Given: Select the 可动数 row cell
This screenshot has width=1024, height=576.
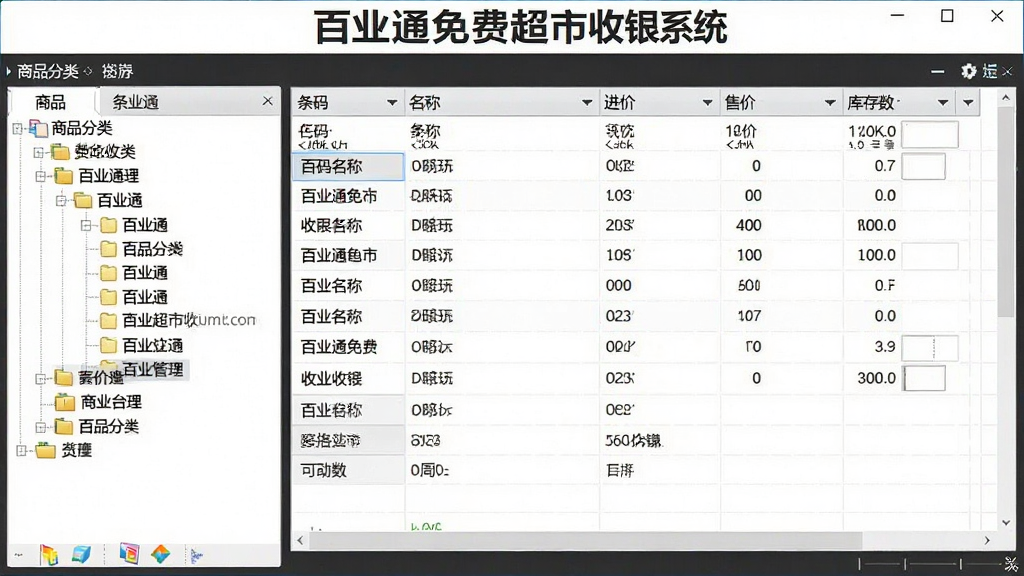Looking at the screenshot, I should 348,470.
